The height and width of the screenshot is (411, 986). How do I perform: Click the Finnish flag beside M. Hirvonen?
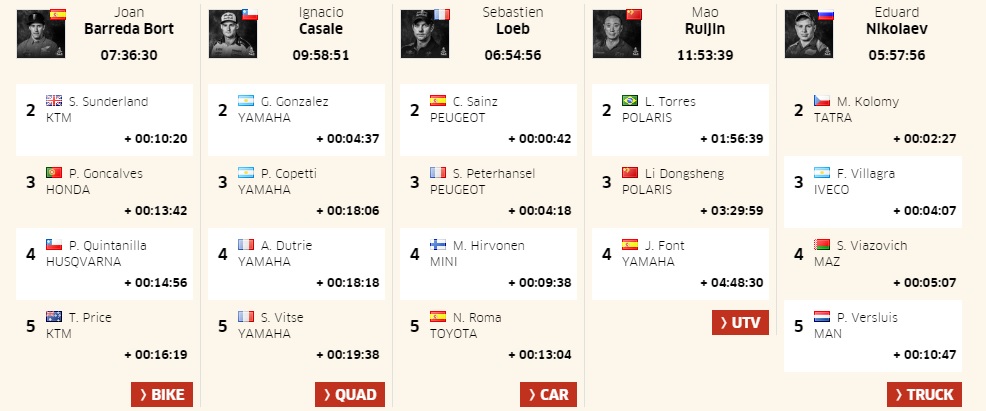pyautogui.click(x=439, y=245)
